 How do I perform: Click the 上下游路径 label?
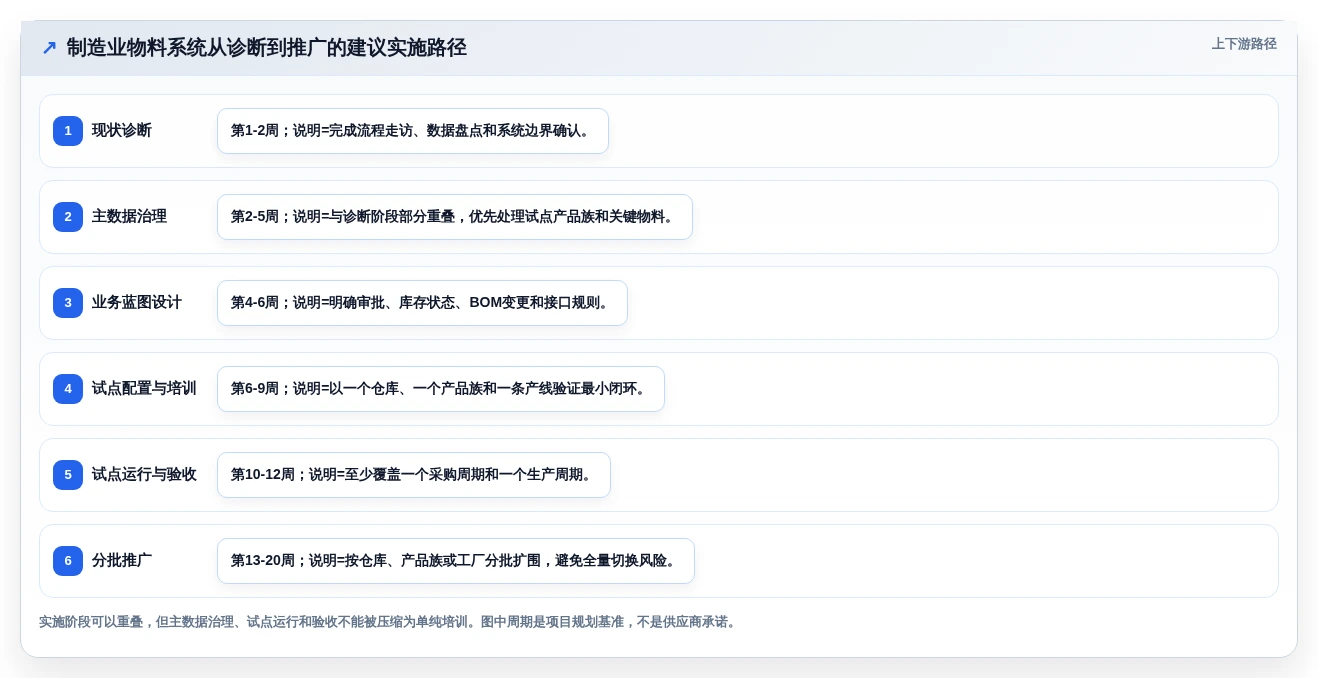[x=1244, y=44]
